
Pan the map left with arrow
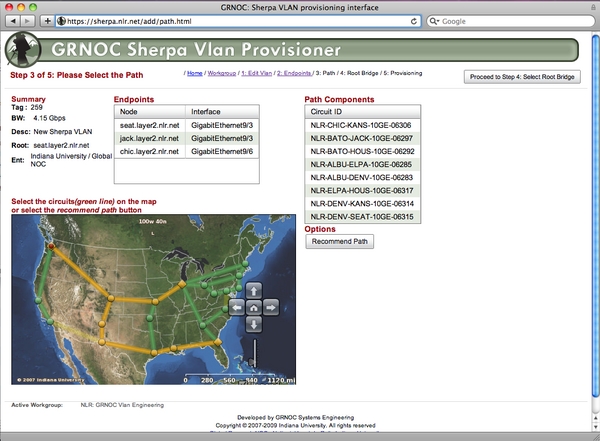pyautogui.click(x=237, y=307)
